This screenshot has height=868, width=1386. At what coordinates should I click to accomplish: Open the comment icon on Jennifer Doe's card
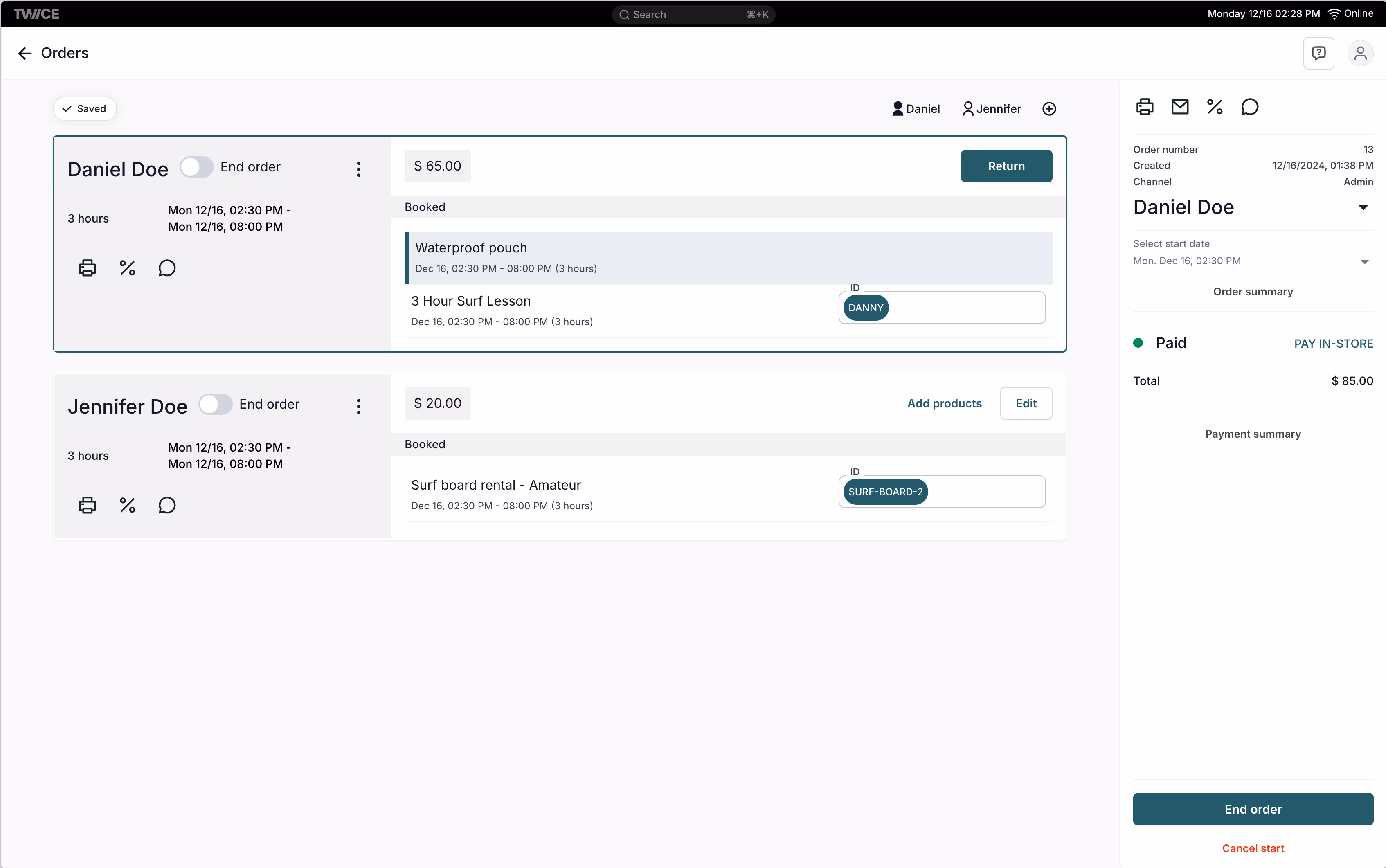pyautogui.click(x=166, y=505)
